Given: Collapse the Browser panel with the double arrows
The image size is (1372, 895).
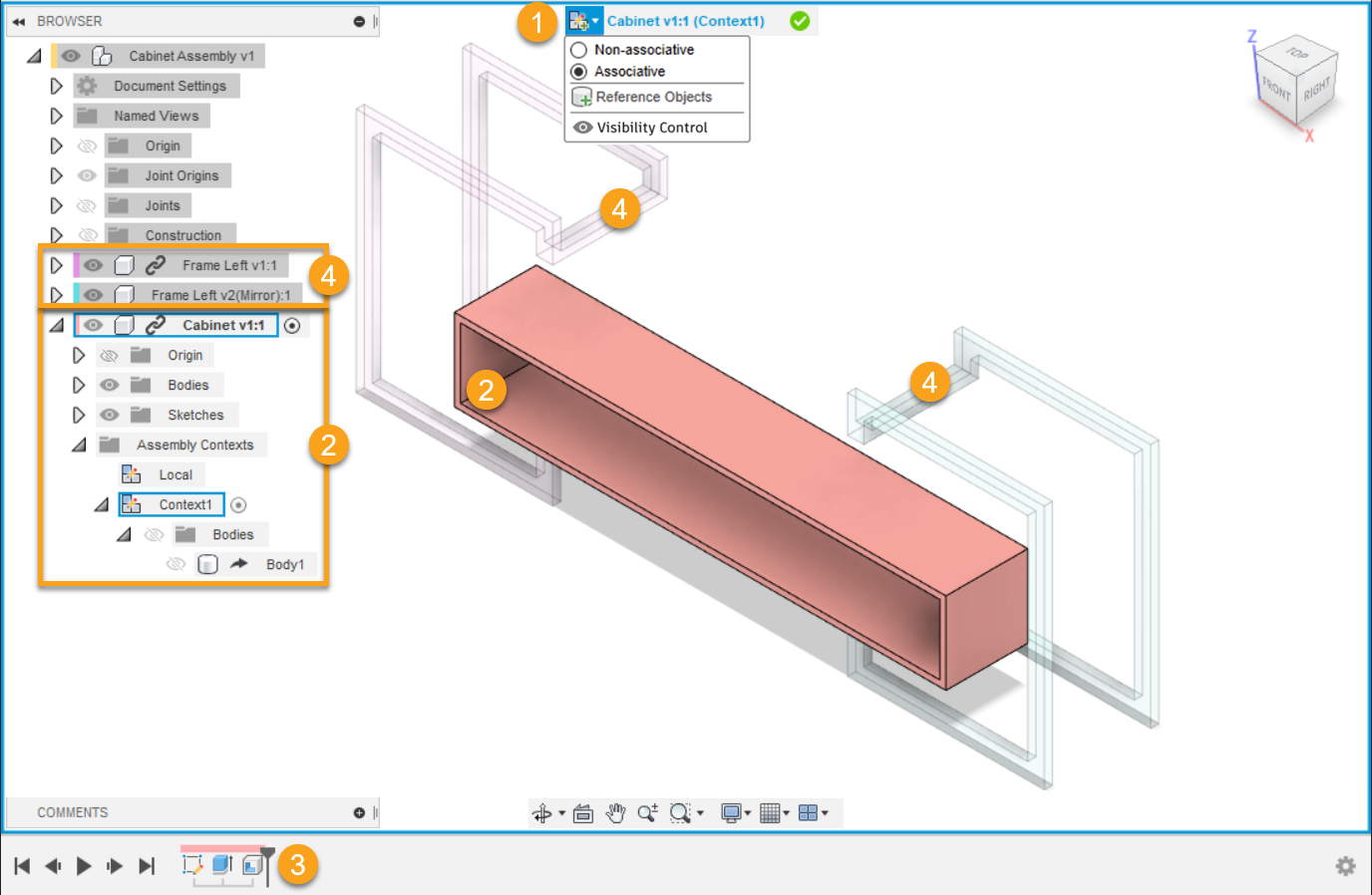Looking at the screenshot, I should click(x=19, y=21).
